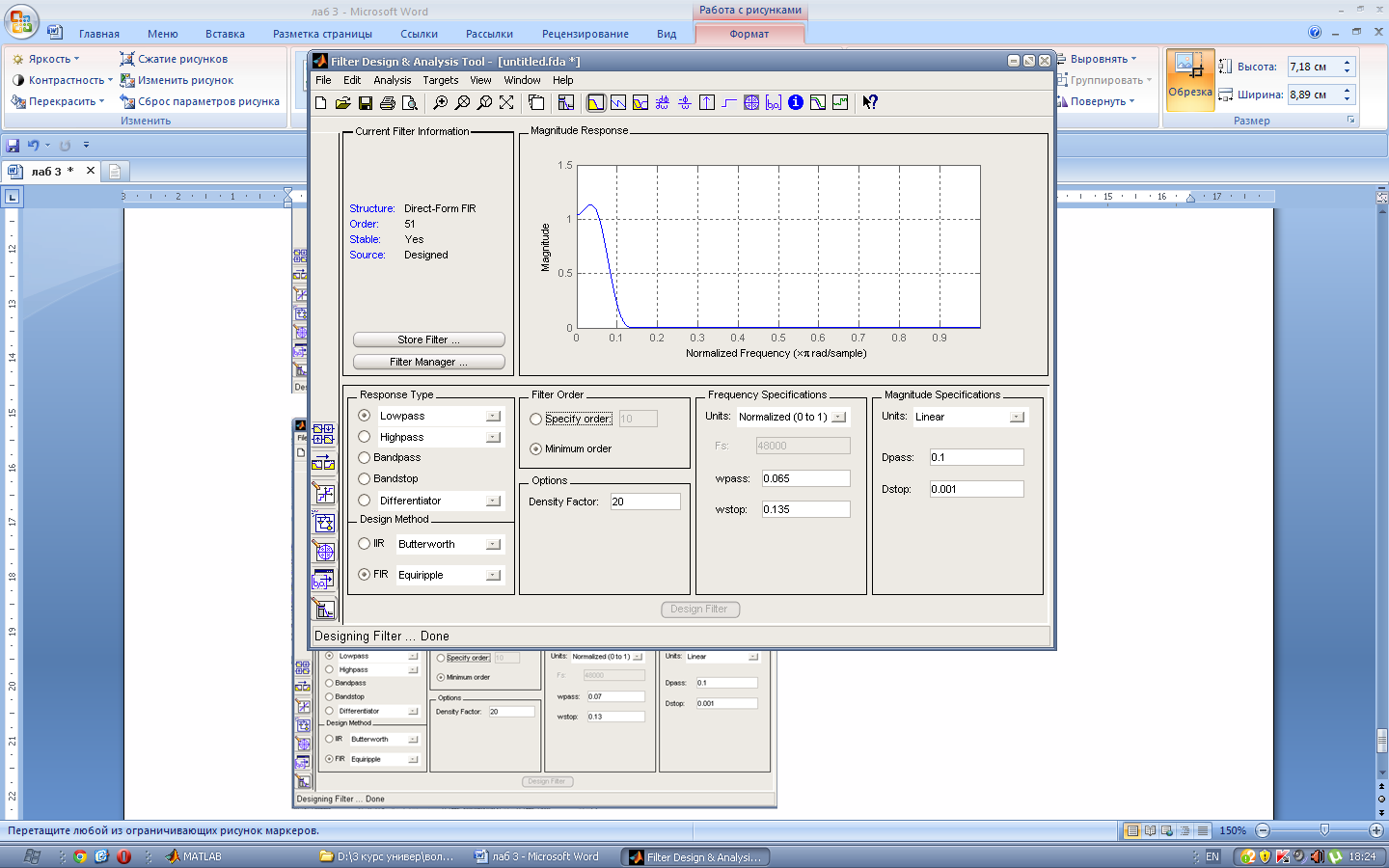This screenshot has width=1389, height=868.
Task: Click Save session floppy icon in FDATool
Action: (x=365, y=102)
